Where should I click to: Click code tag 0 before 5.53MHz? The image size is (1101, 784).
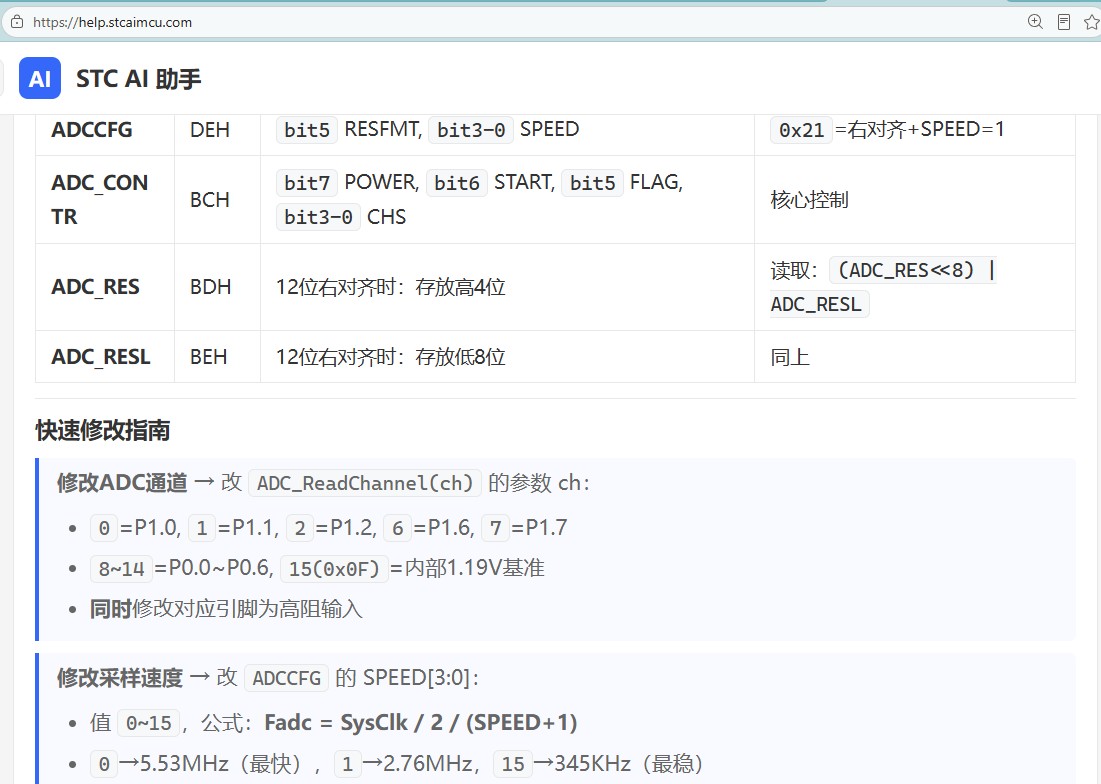click(104, 764)
